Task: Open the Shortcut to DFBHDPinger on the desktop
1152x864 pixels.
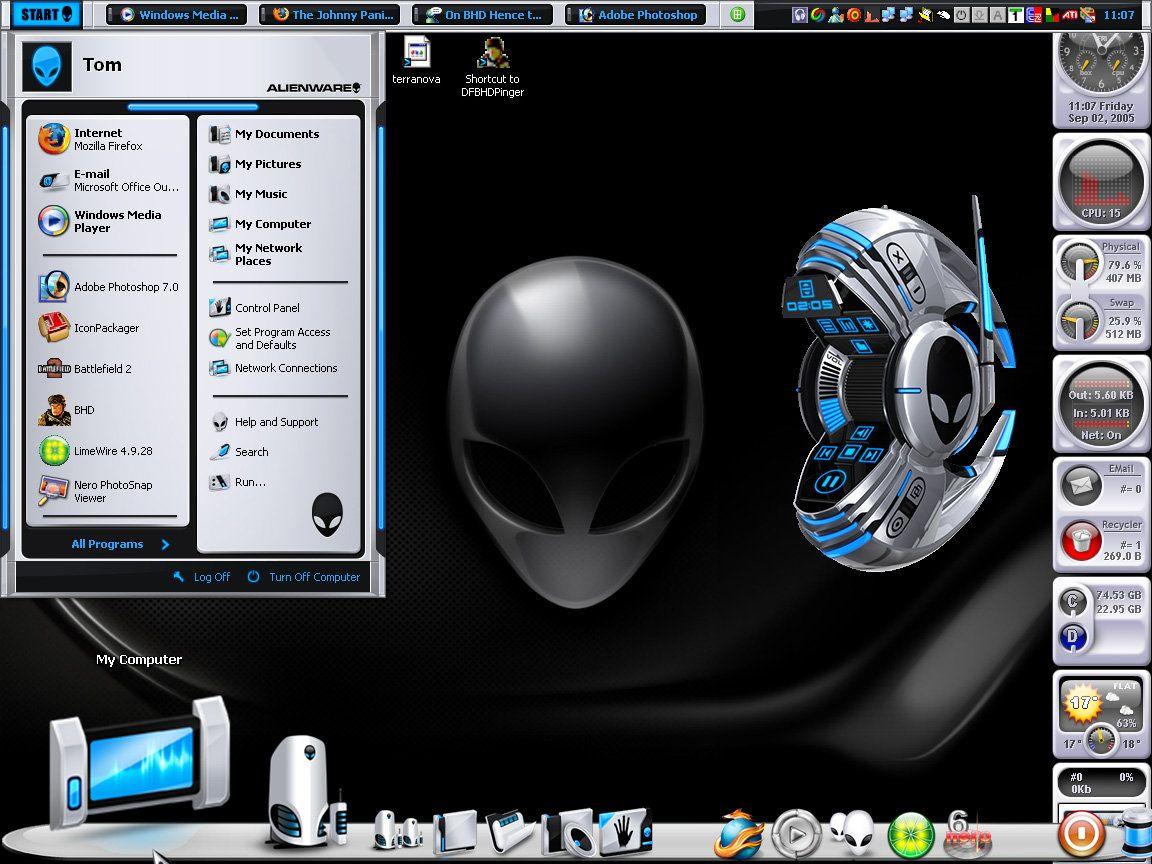Action: click(492, 52)
